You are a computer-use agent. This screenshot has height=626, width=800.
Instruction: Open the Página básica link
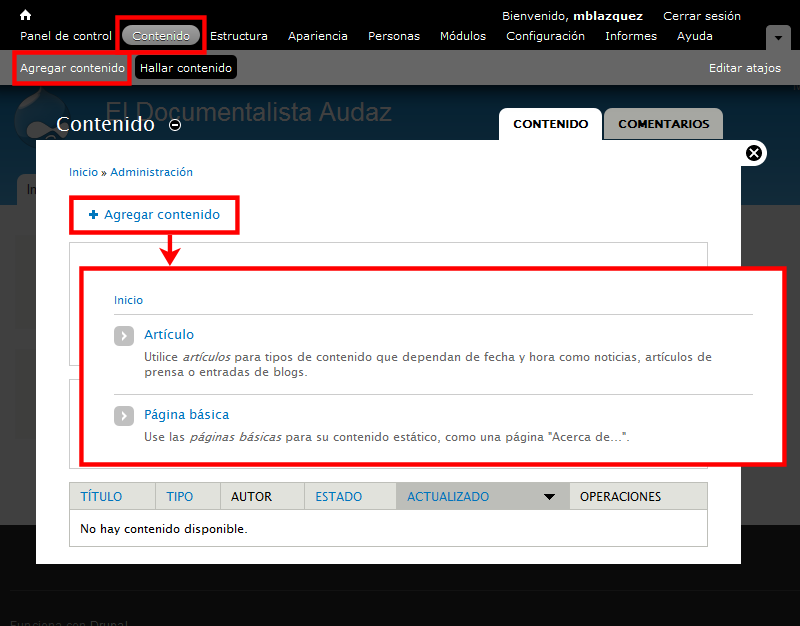187,415
